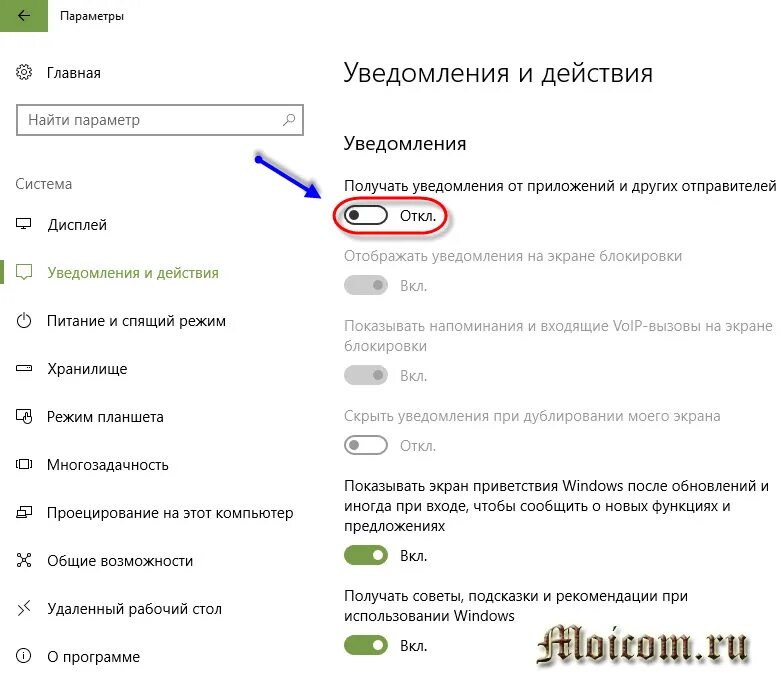Image resolution: width=780 pixels, height=690 pixels.
Task: Enable notifications from apps and senders toggle
Action: (x=366, y=215)
